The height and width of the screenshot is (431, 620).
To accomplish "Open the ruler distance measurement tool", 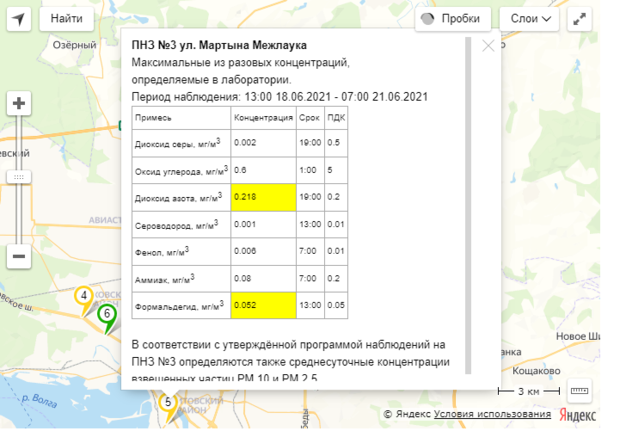I will (x=580, y=390).
